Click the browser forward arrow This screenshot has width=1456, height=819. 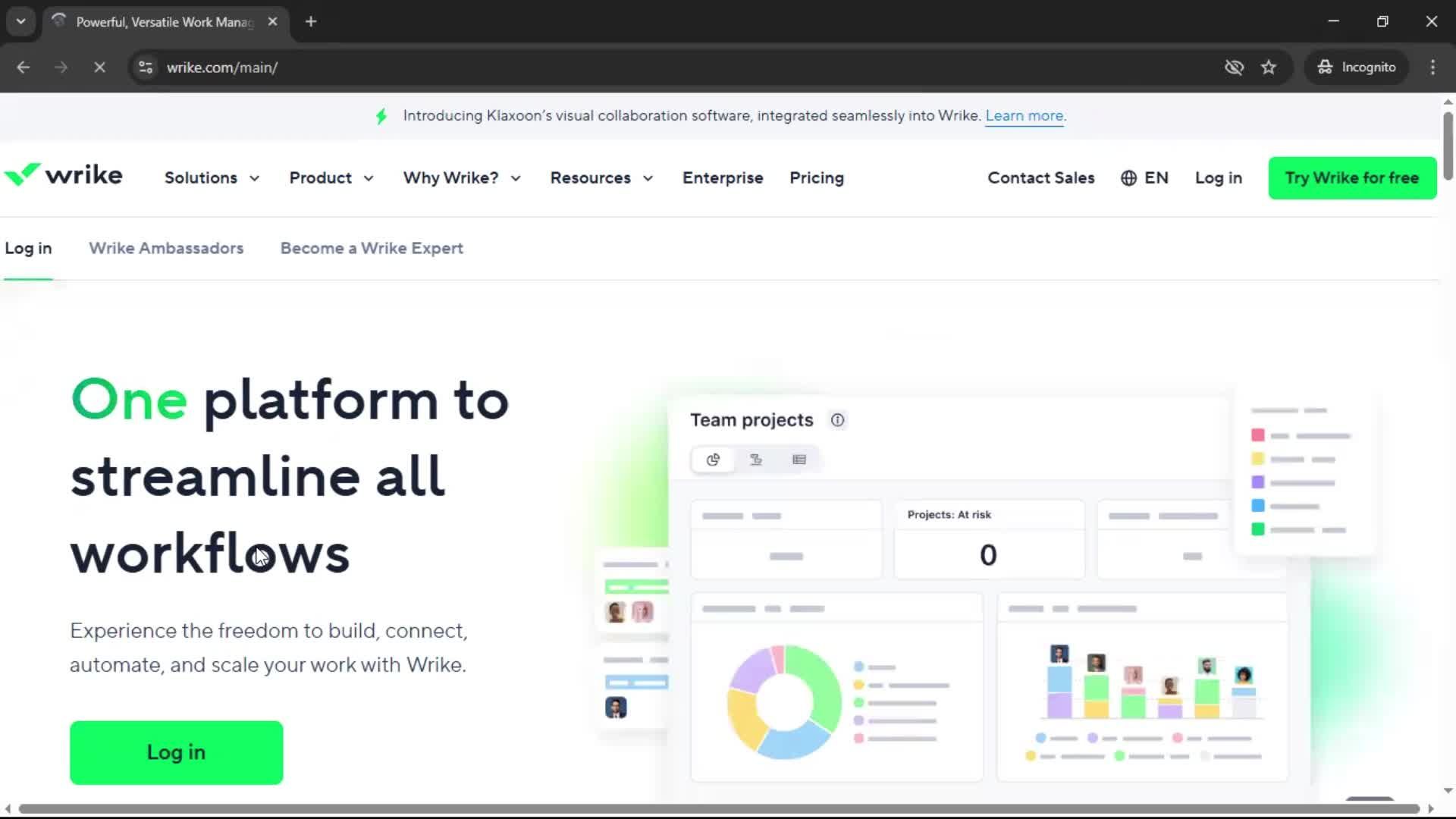61,67
